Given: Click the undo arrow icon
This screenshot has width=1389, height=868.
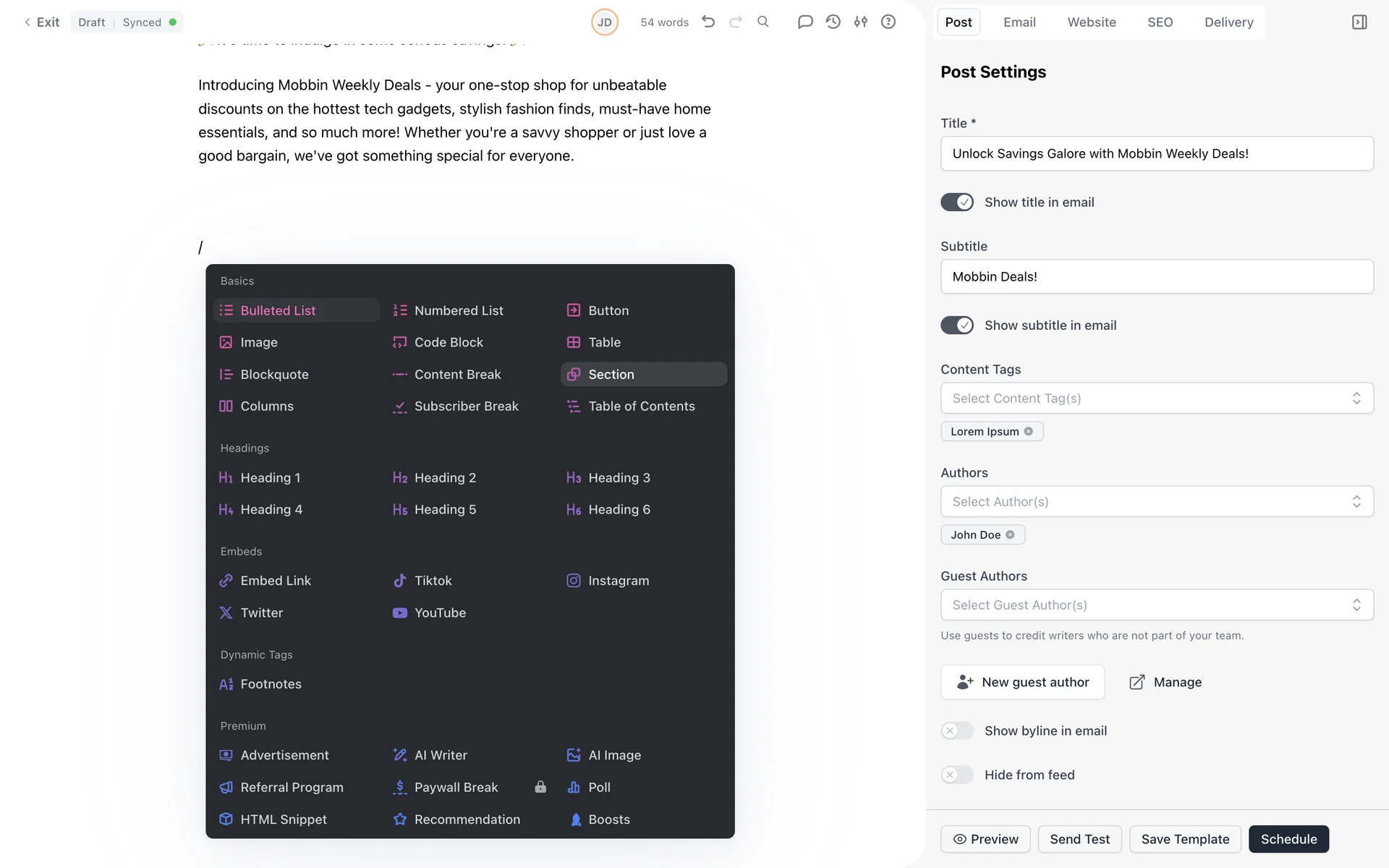Looking at the screenshot, I should click(708, 22).
